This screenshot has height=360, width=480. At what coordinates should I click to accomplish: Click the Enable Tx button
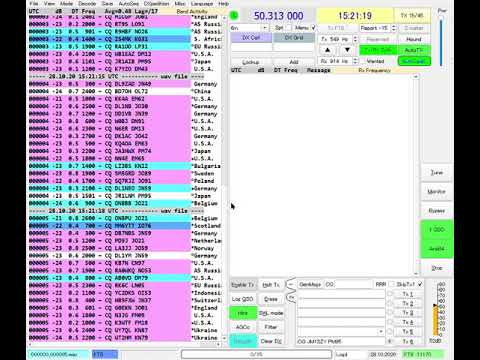tap(242, 285)
